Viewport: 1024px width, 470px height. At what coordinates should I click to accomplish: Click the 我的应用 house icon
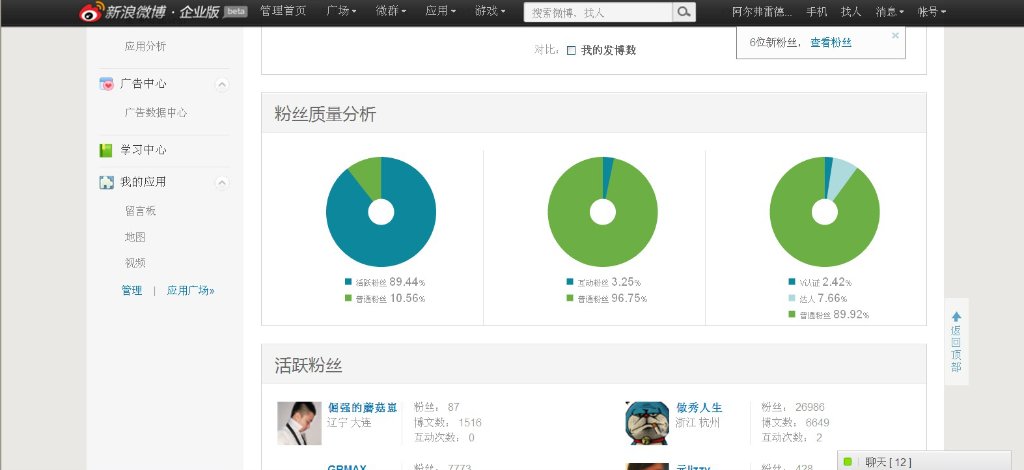(106, 182)
